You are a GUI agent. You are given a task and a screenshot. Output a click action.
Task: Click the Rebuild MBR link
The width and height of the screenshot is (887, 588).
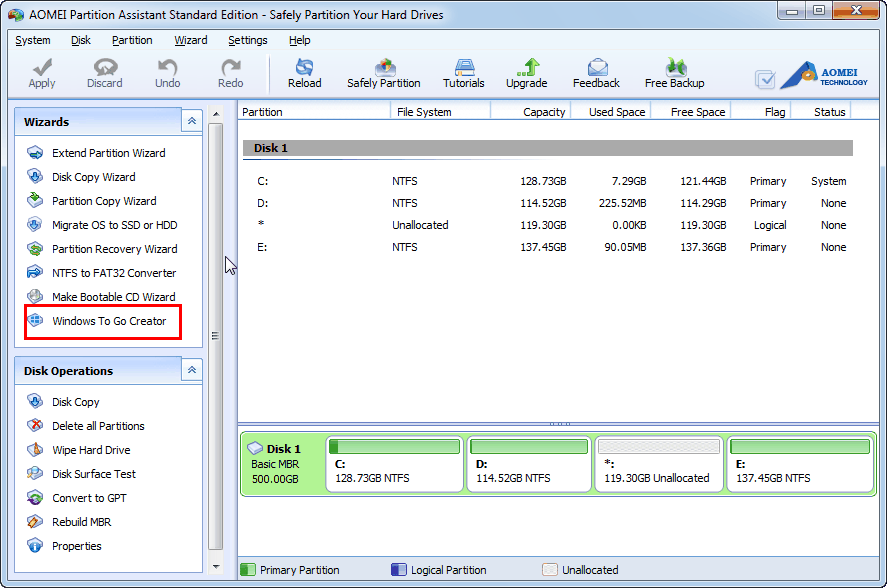(81, 522)
